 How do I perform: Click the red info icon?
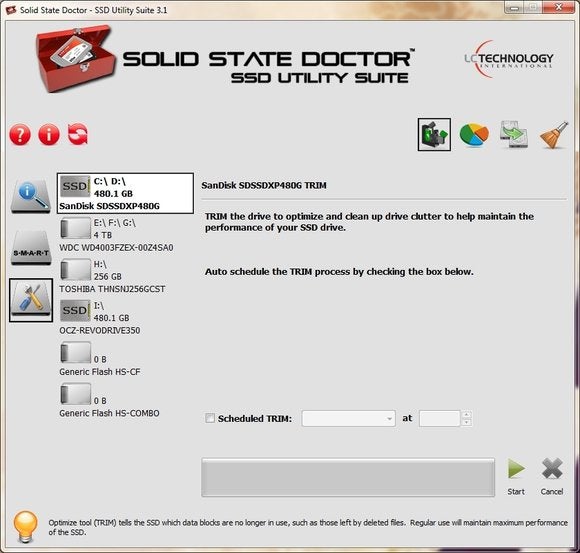point(49,134)
